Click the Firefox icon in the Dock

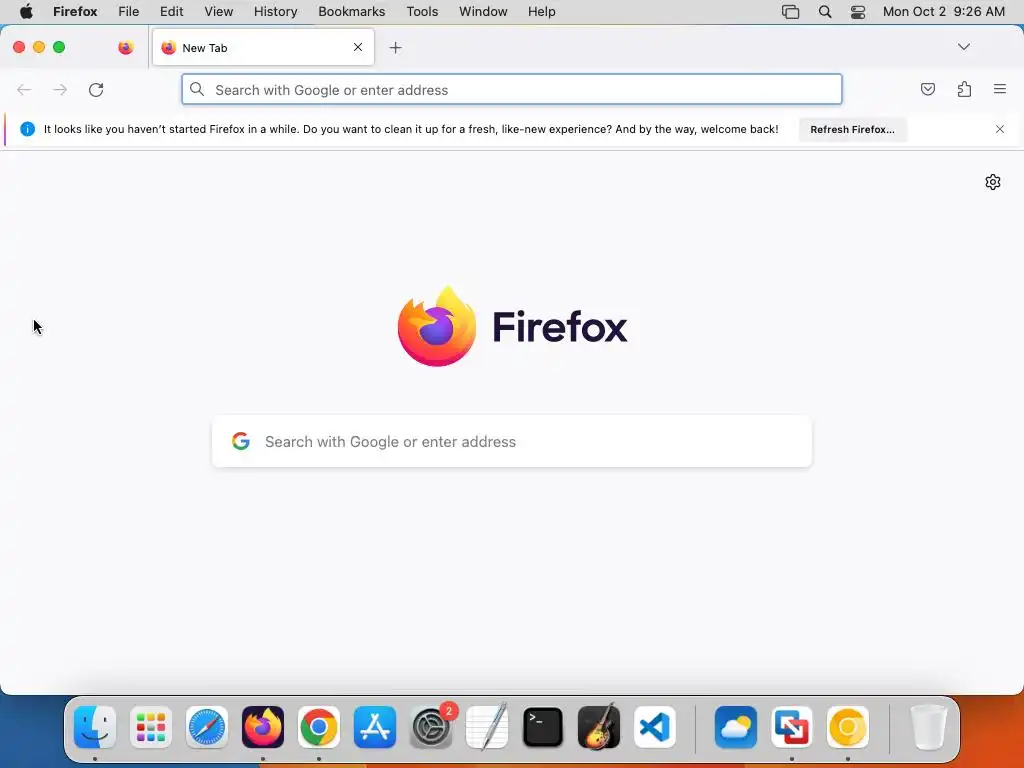tap(263, 727)
